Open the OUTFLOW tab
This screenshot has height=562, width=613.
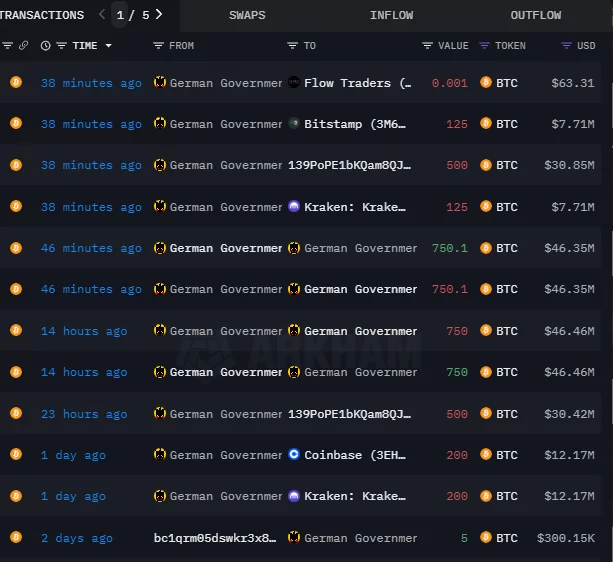[535, 15]
